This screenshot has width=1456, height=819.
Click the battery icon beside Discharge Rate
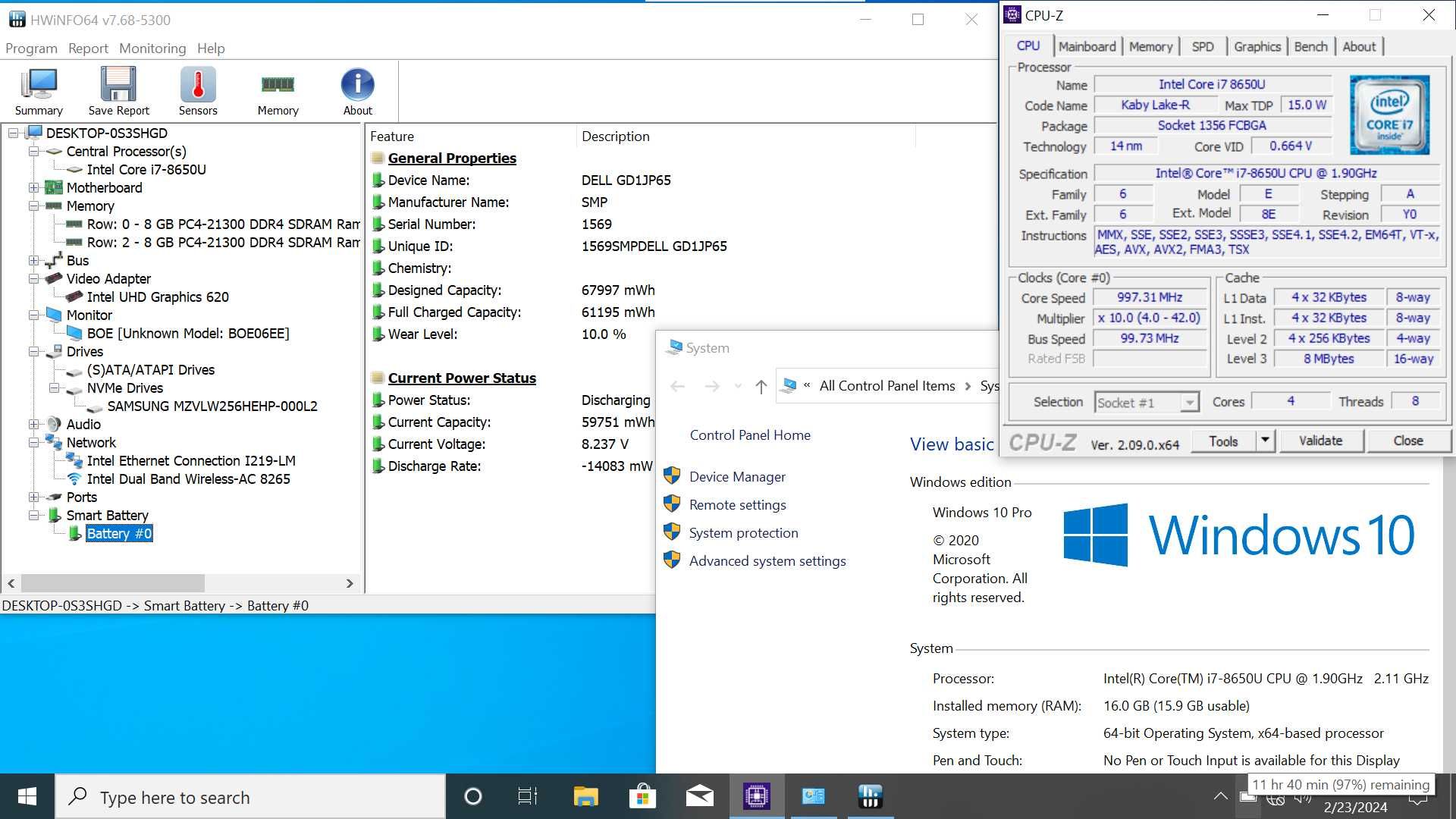pyautogui.click(x=378, y=466)
